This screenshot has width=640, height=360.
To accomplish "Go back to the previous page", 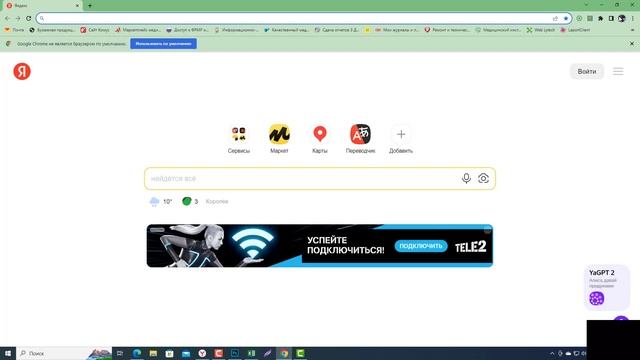I will [x=7, y=18].
